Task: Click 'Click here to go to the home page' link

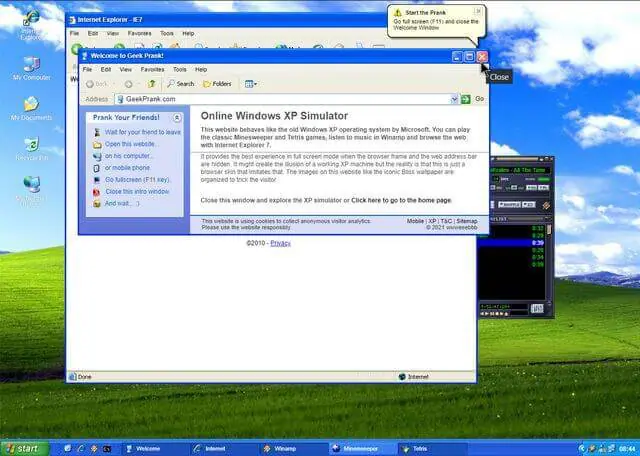Action: coord(401,200)
